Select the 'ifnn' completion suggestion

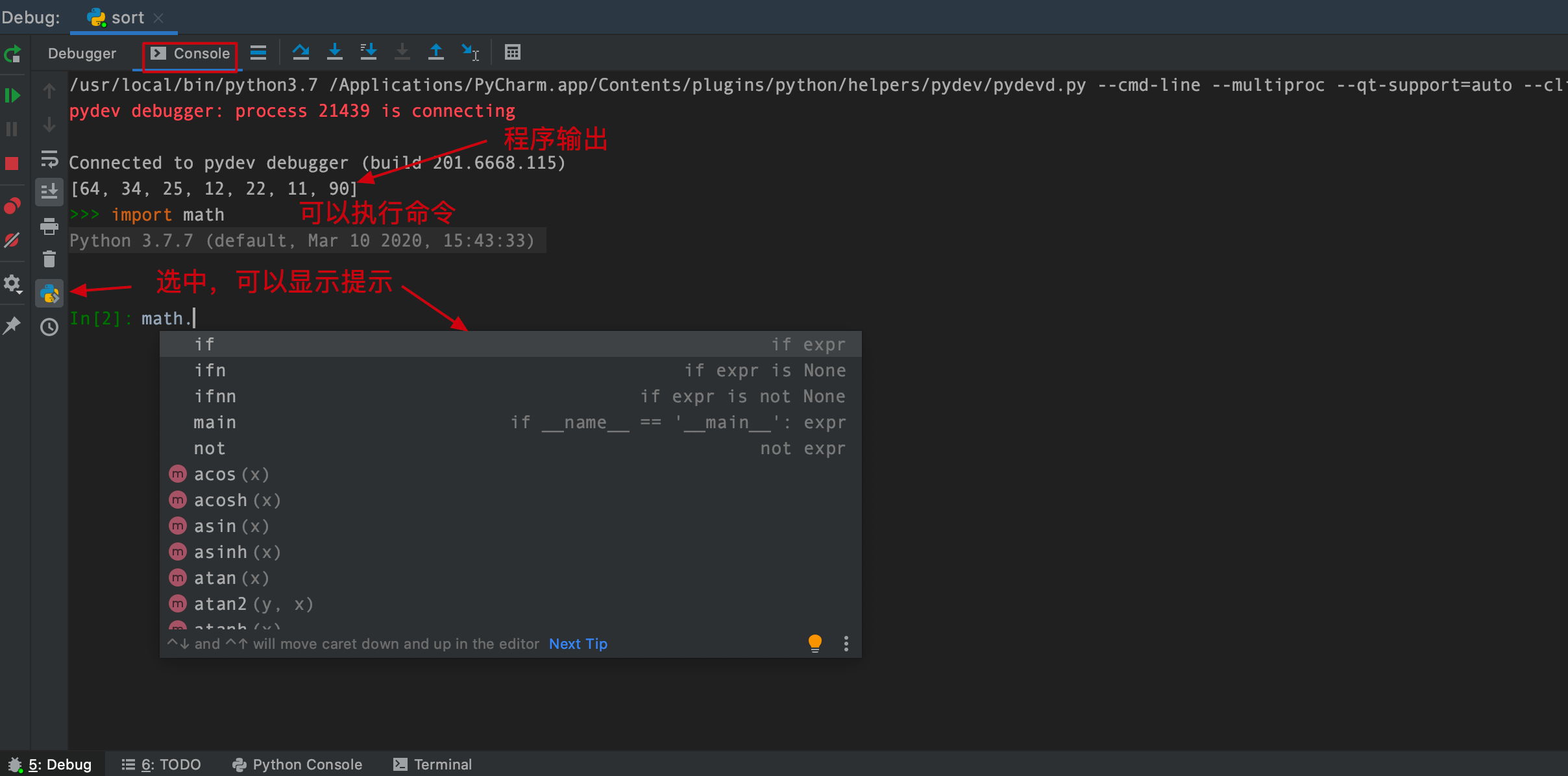point(510,396)
